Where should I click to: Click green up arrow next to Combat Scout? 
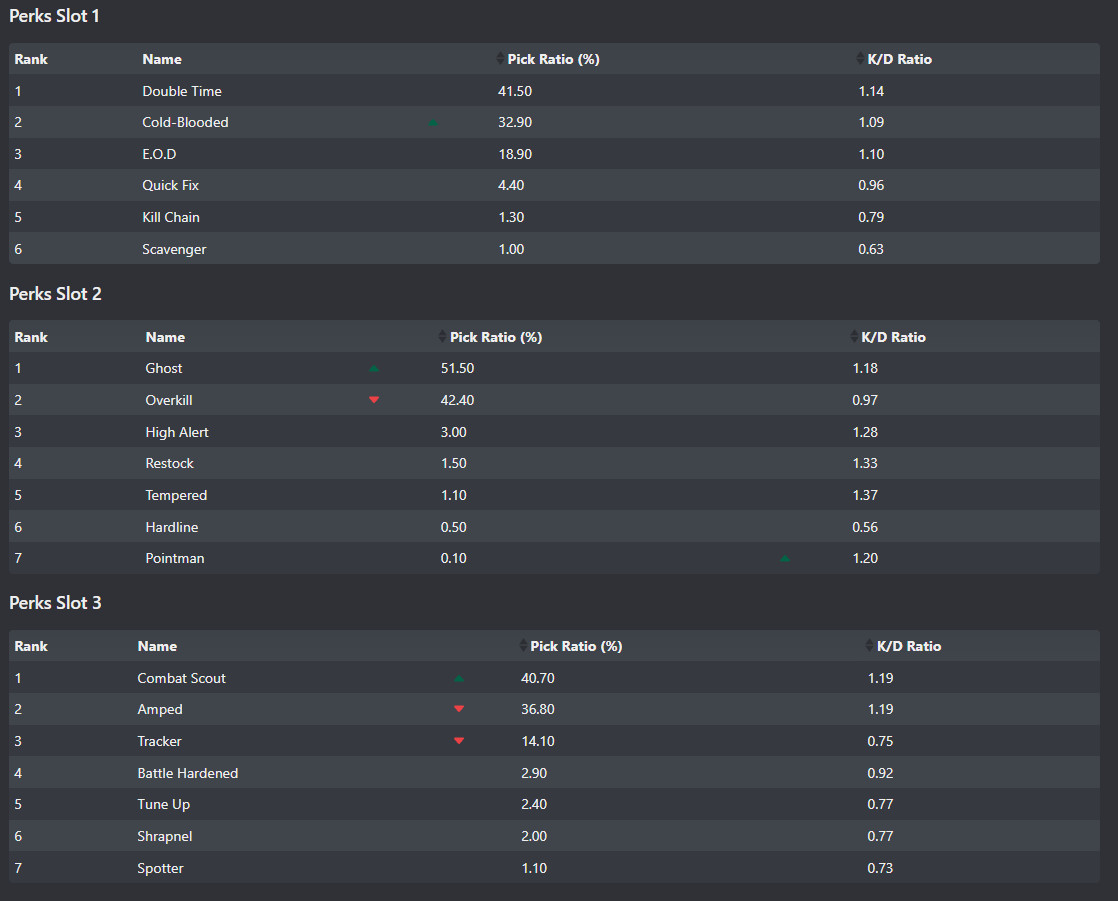click(459, 678)
